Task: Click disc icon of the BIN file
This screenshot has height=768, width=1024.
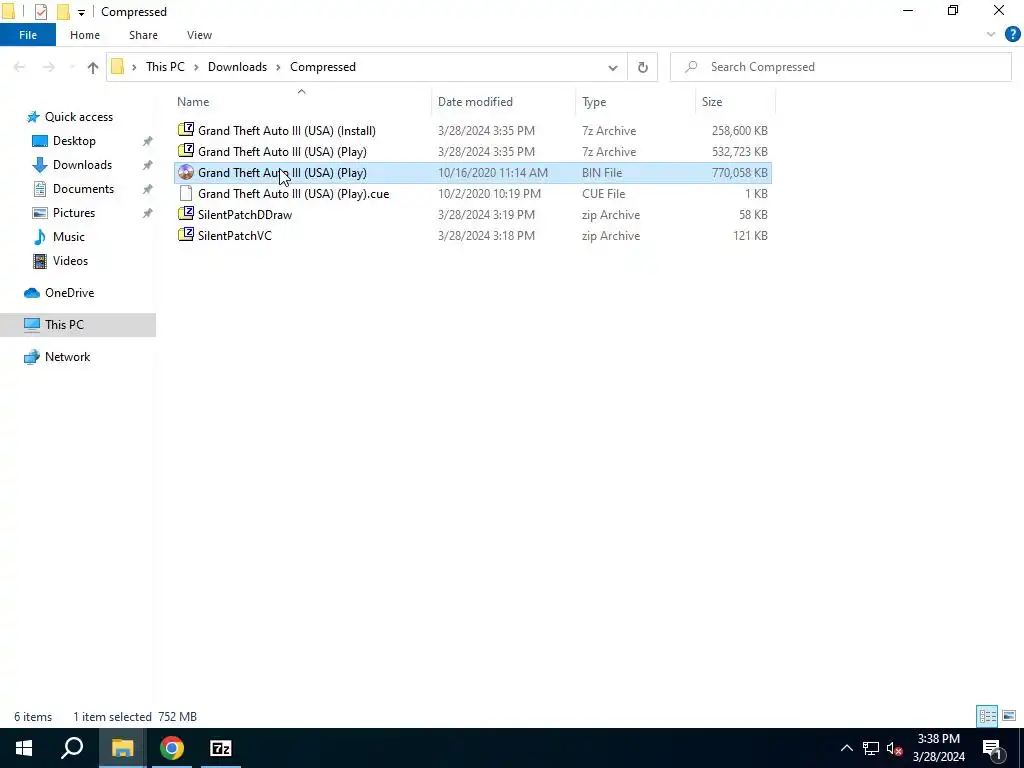Action: point(186,172)
